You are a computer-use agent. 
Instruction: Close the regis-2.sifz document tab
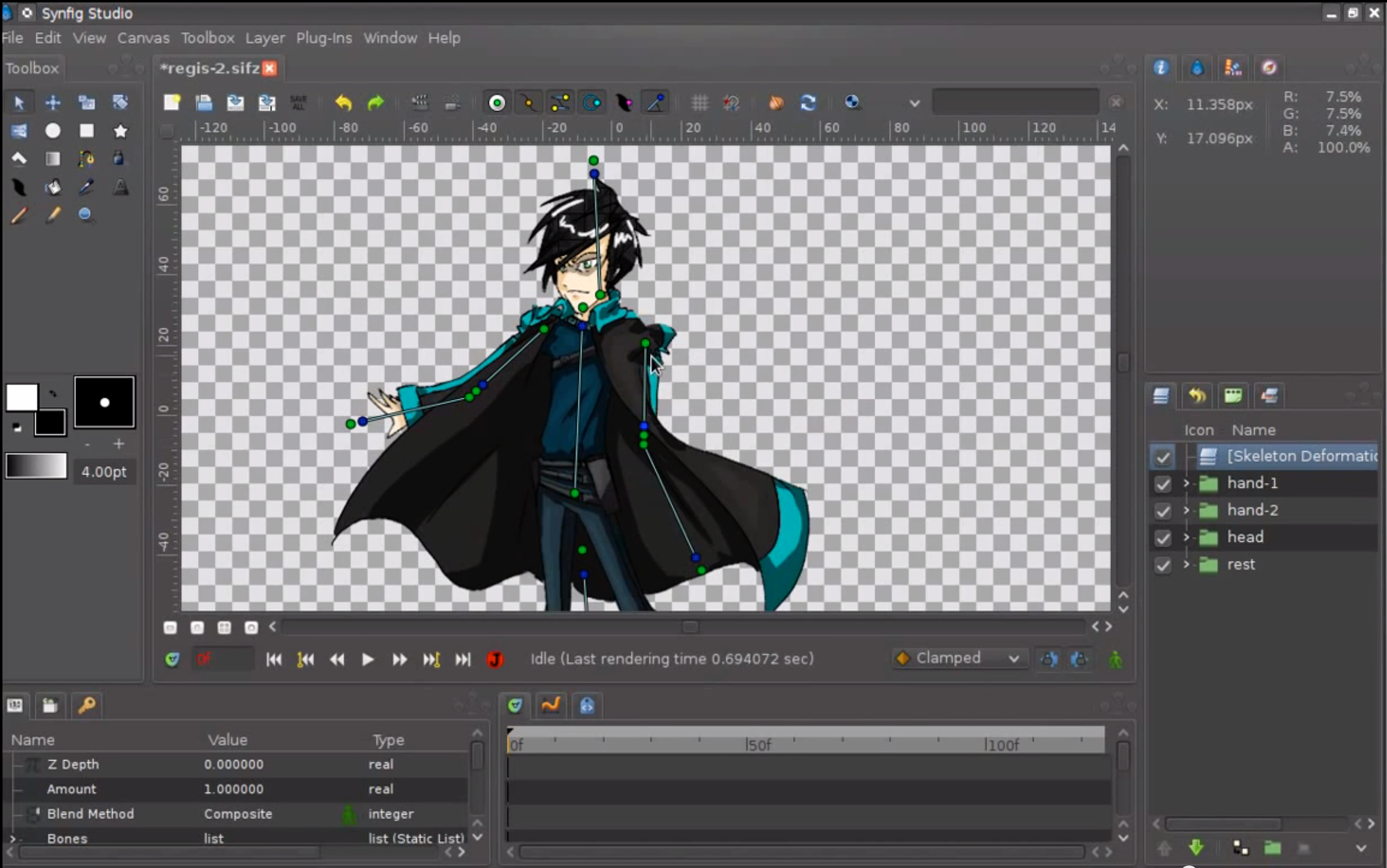(270, 68)
